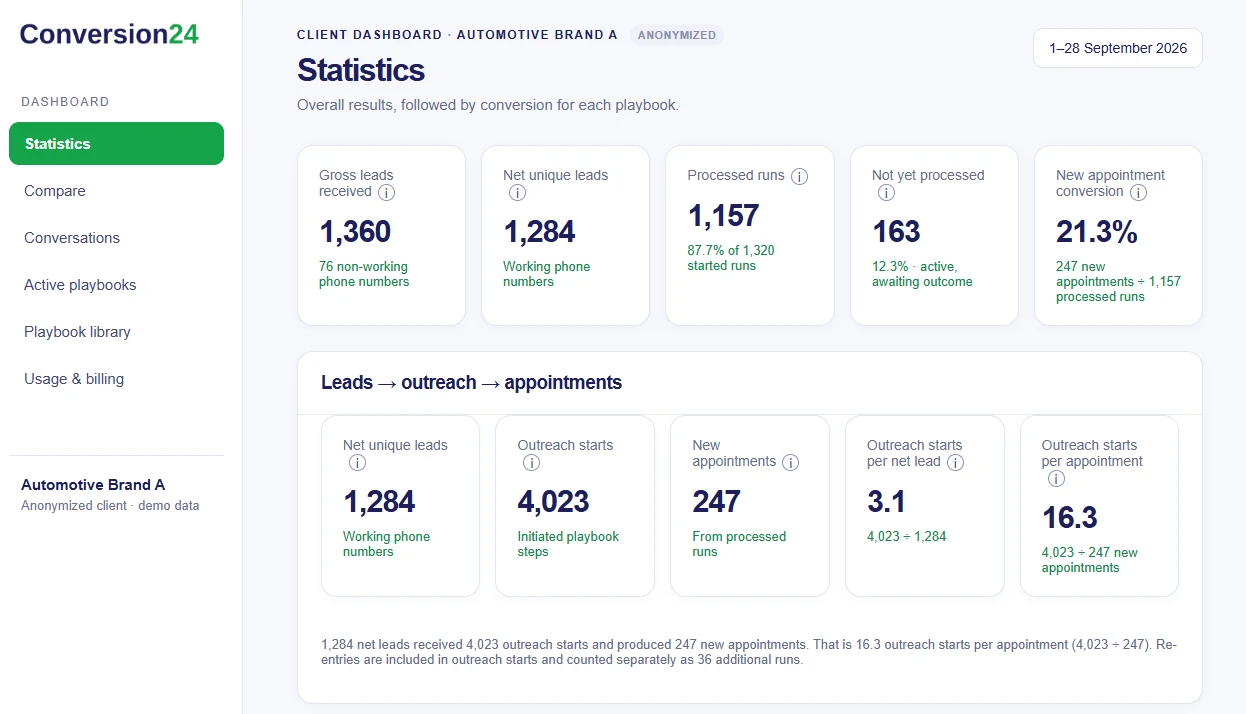
Task: Click "247 new appointments ÷ 1,157 processed runs" note
Action: coord(1118,282)
